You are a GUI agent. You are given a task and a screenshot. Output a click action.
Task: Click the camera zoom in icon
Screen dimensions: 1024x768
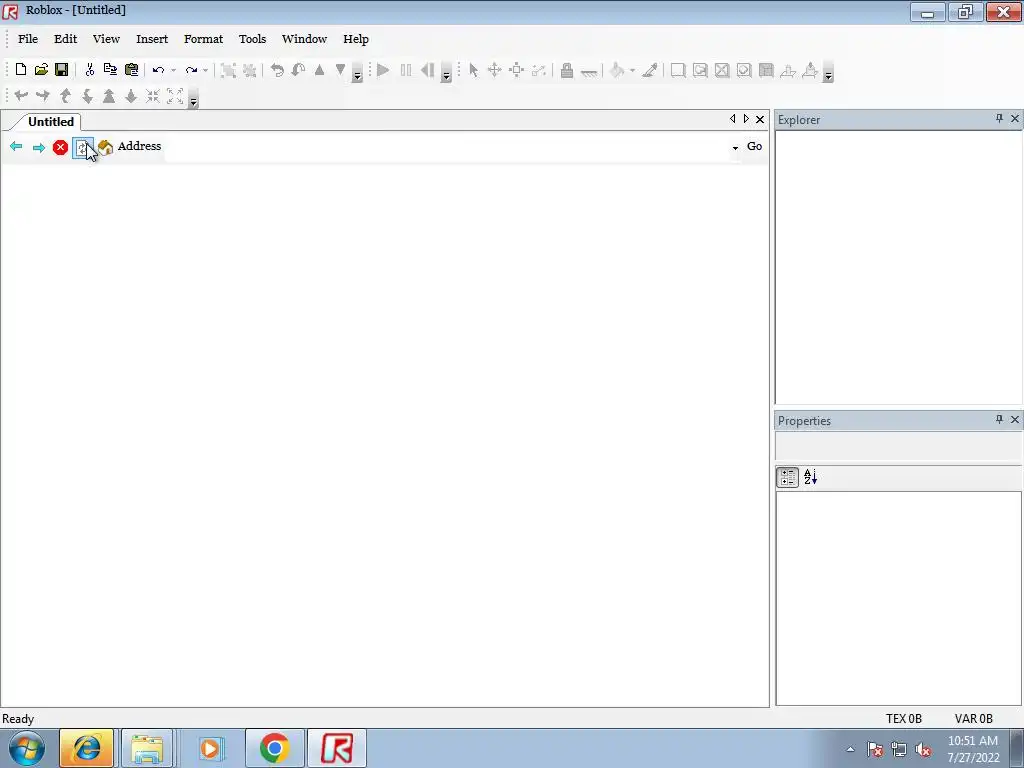pos(109,96)
